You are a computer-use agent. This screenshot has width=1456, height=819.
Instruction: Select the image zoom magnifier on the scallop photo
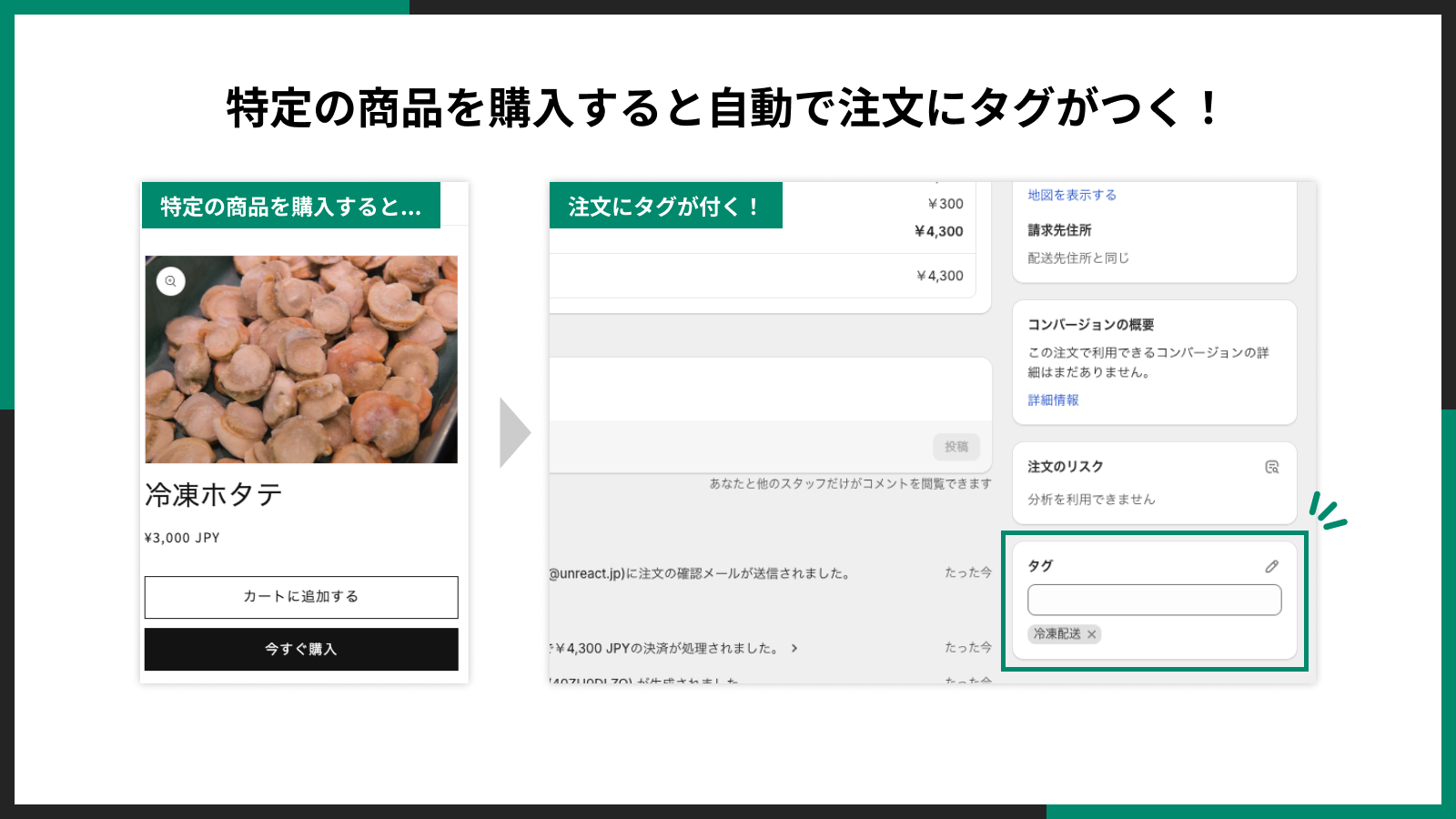tap(169, 281)
